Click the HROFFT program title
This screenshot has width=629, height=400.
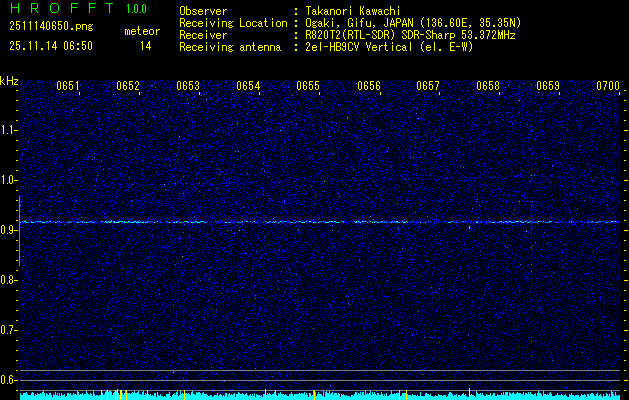60,9
